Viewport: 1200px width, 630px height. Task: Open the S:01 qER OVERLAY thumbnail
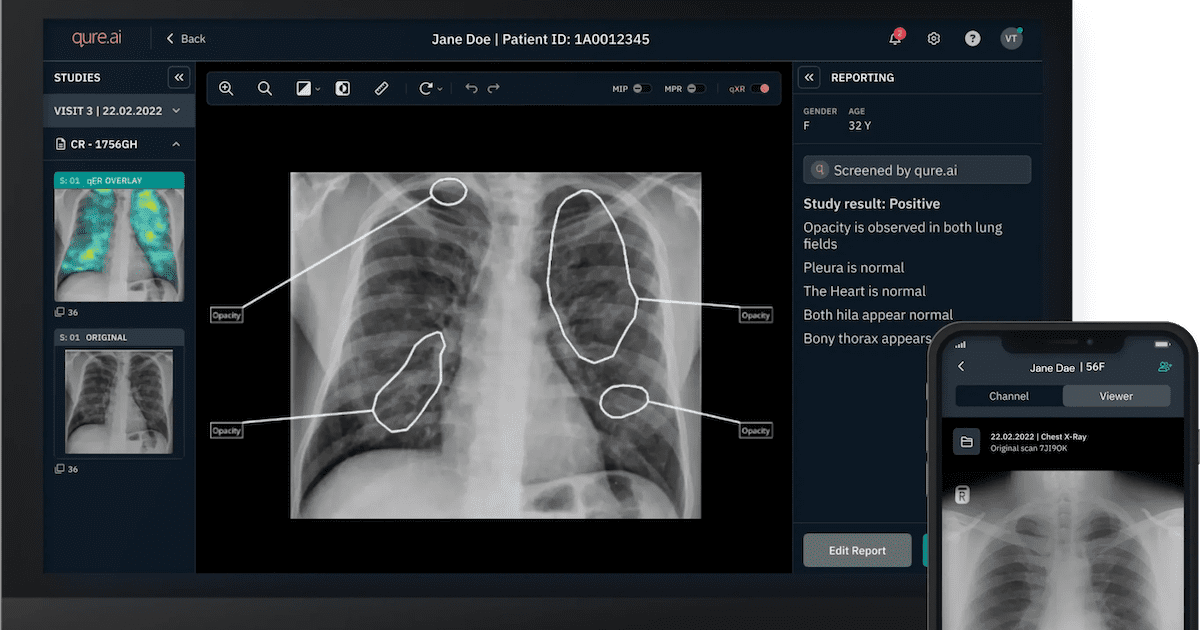(118, 237)
